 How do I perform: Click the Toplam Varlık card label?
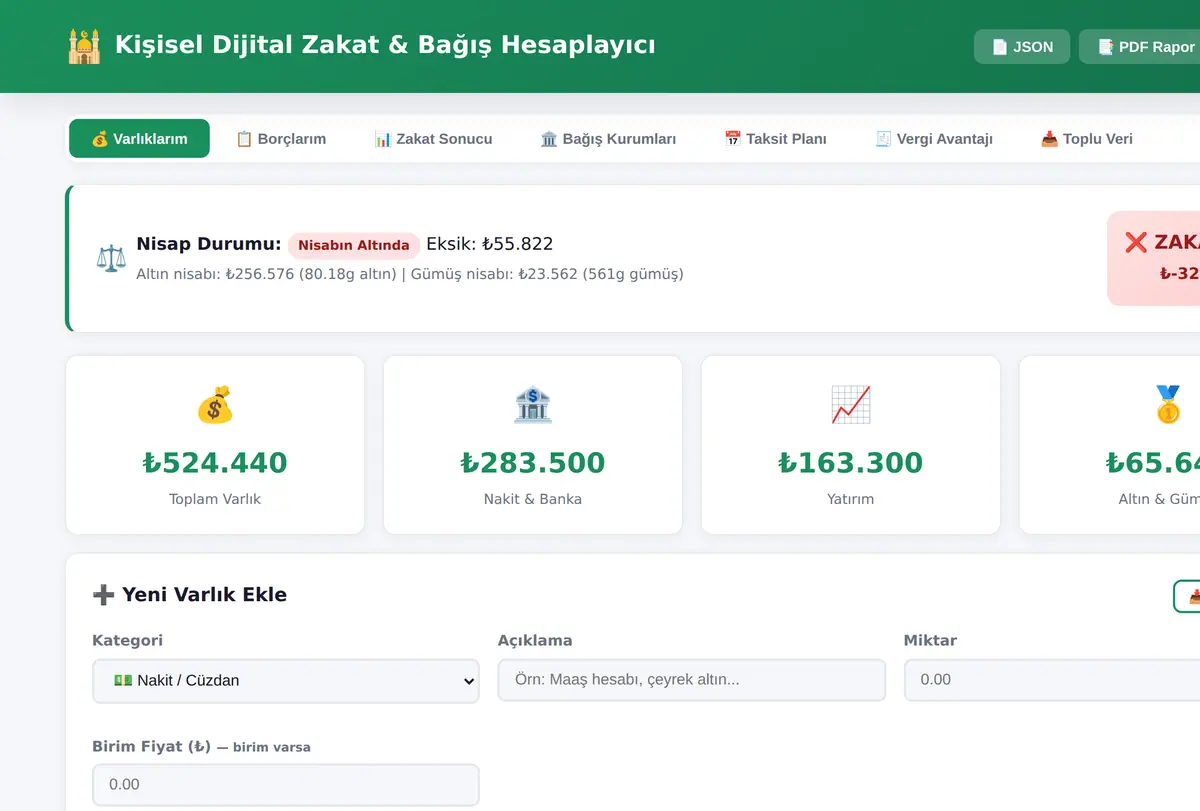click(215, 499)
